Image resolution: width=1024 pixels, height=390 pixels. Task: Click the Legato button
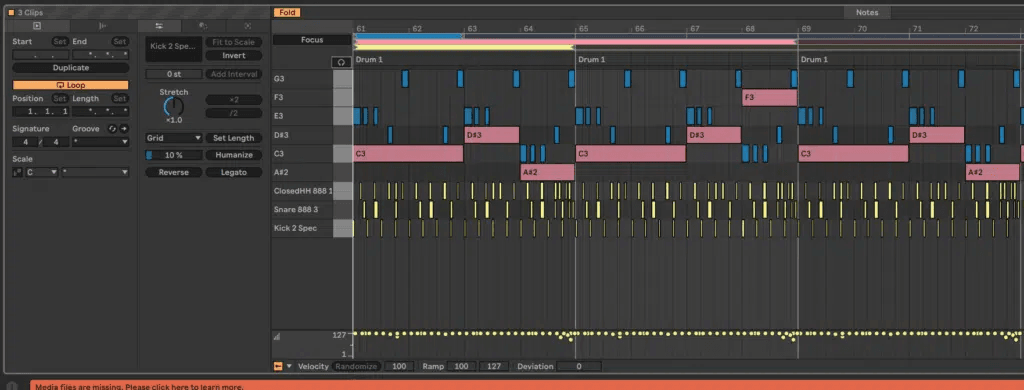pyautogui.click(x=234, y=172)
